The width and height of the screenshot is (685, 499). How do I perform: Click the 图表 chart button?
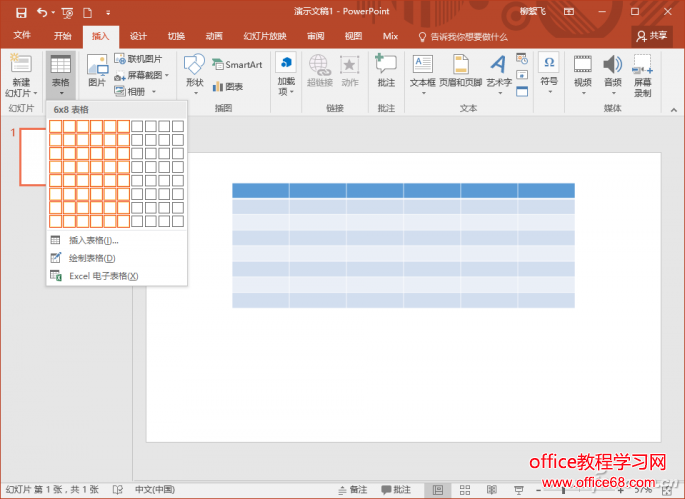click(228, 87)
